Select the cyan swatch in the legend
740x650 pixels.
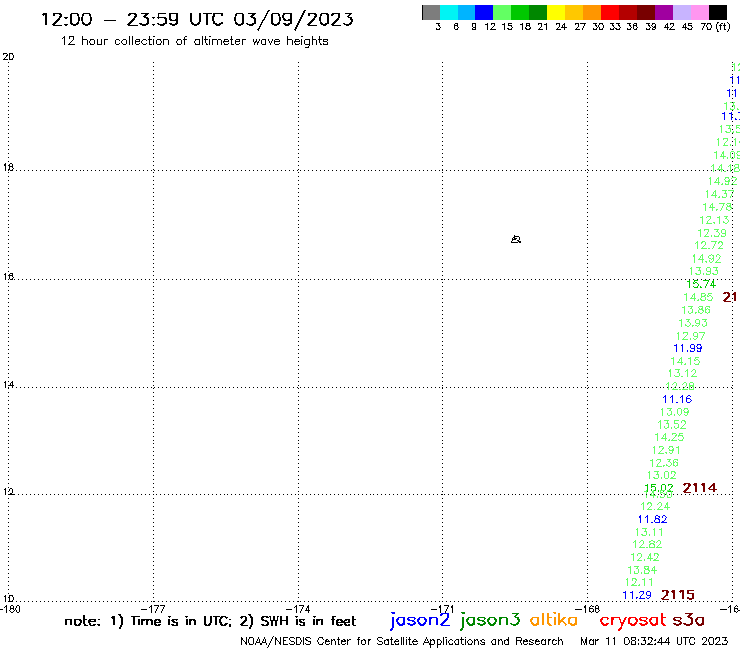(x=449, y=12)
